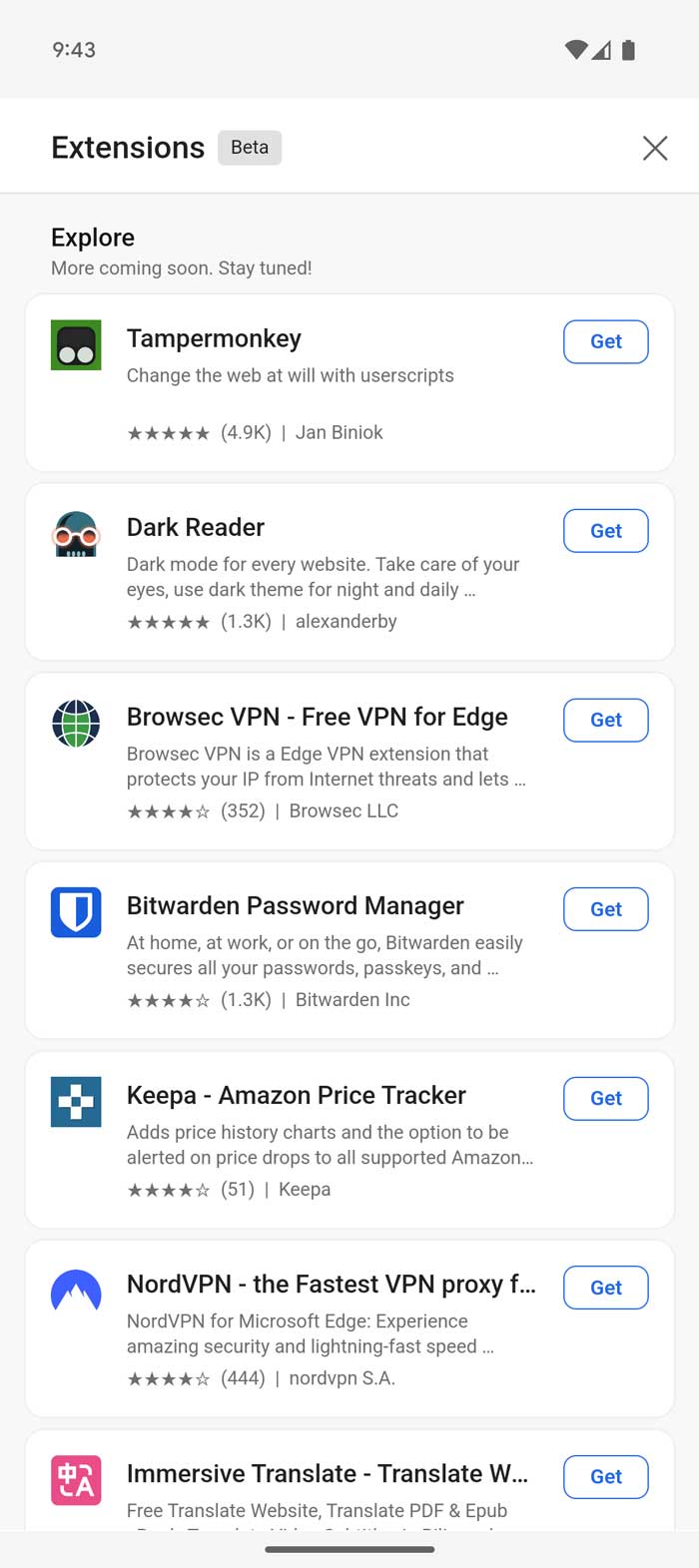Get the Tampermonkey extension
This screenshot has width=699, height=1568.
[606, 341]
